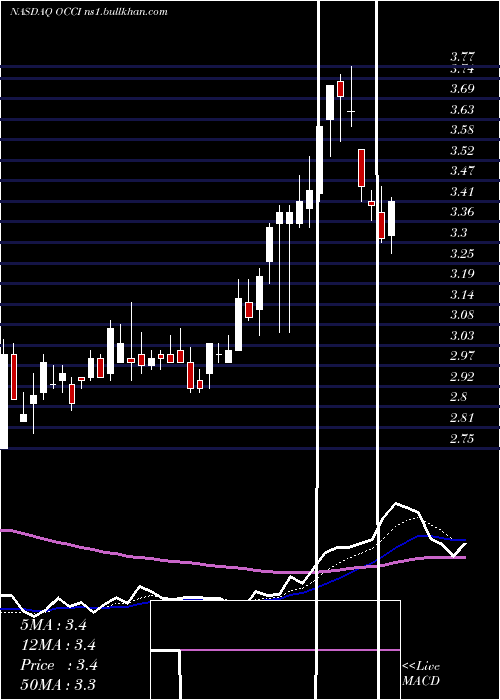Click the <<Live MACD label
Image resolution: width=500 pixels, height=700 pixels.
coord(421,674)
